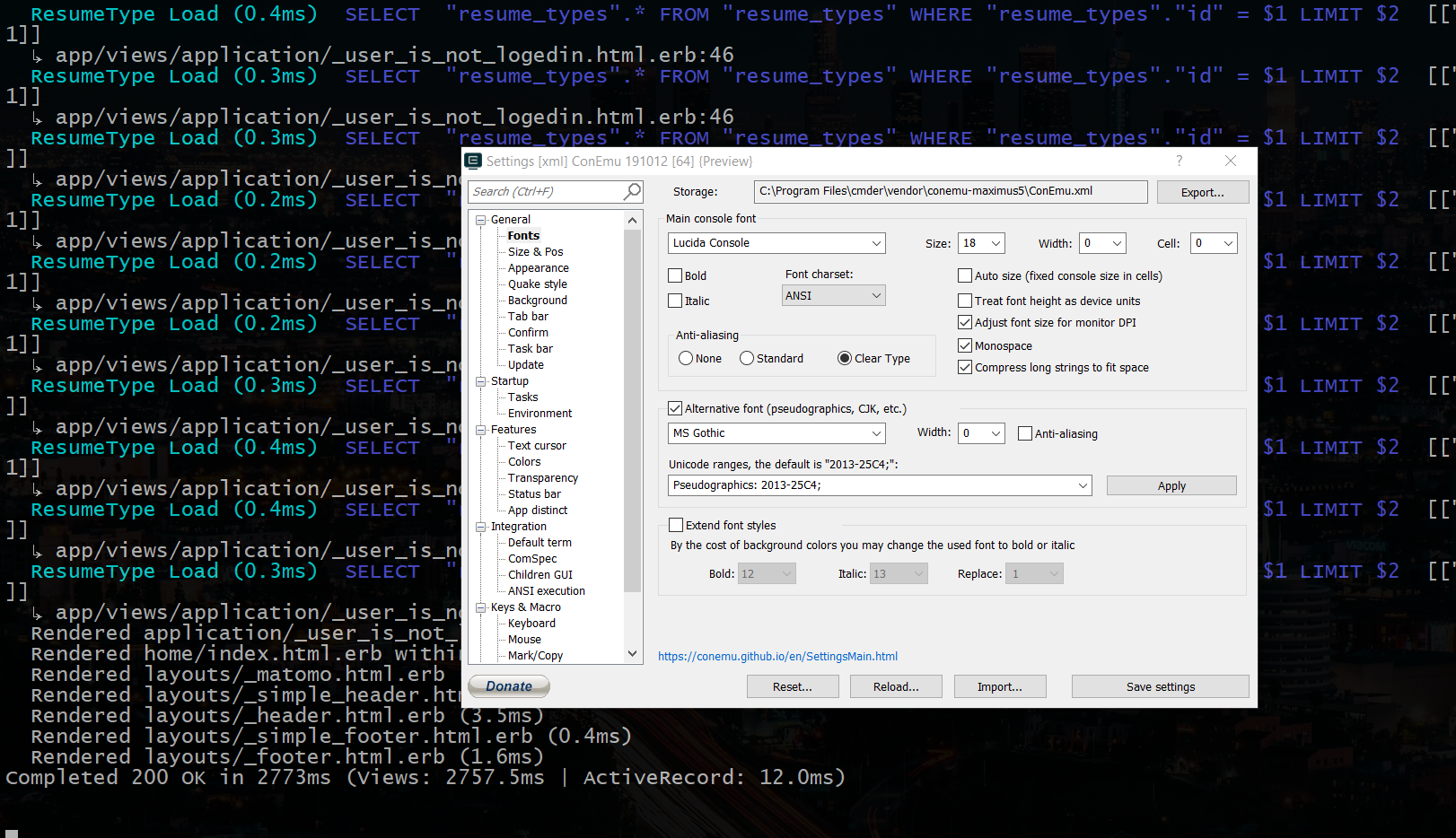Open Keyboard settings page

click(531, 624)
